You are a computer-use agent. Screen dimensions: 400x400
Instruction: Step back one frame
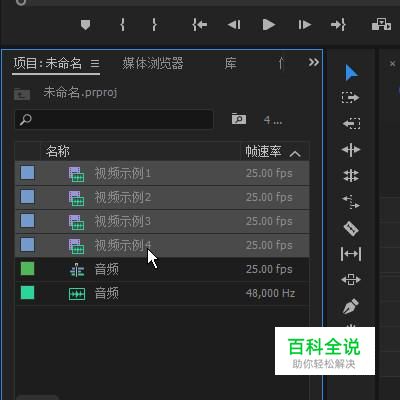234,25
